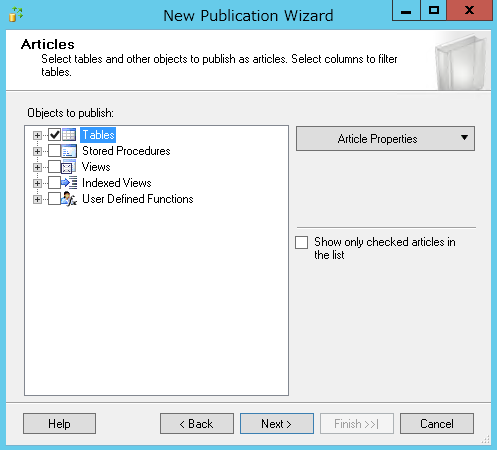
Task: Check the Indexed Views checkbox
Action: (x=54, y=183)
